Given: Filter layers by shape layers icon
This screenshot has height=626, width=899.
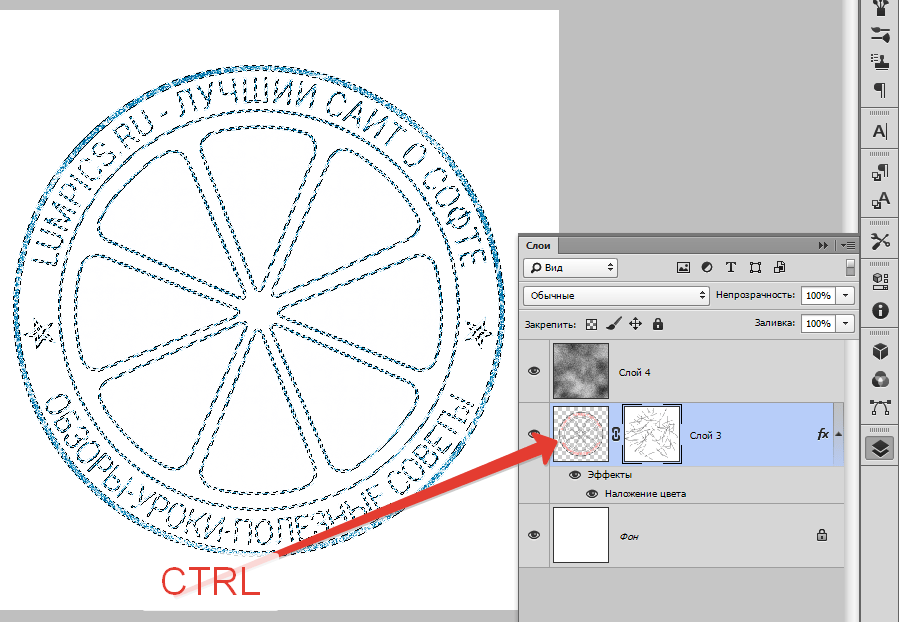Looking at the screenshot, I should [x=755, y=268].
